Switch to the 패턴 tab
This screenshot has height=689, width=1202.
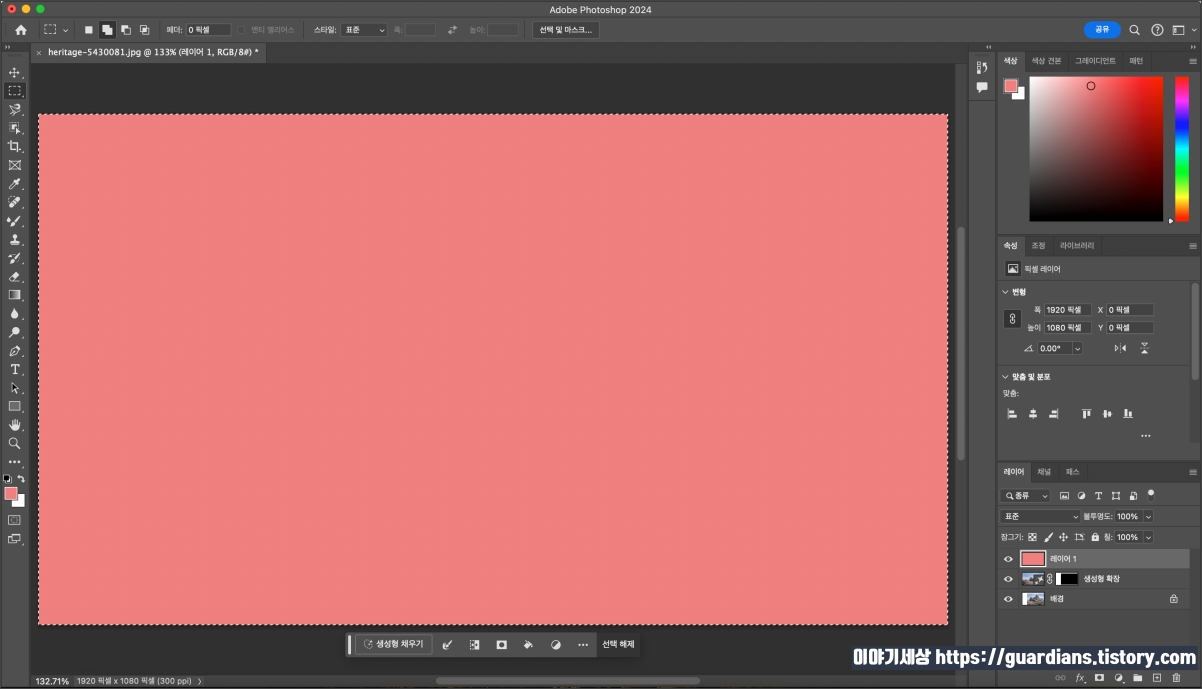(1136, 61)
